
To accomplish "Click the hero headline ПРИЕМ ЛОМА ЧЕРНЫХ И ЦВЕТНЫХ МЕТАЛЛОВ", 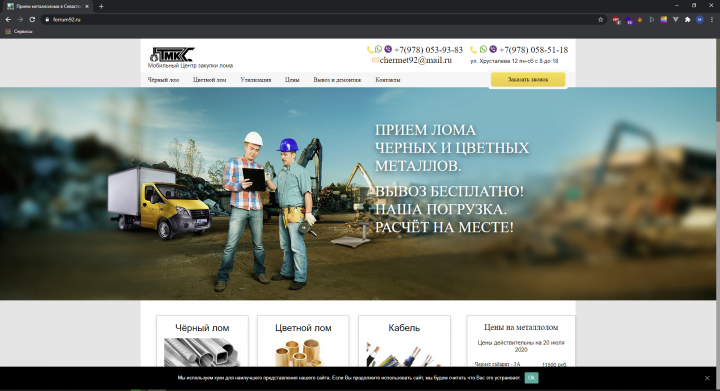I will pyautogui.click(x=452, y=148).
